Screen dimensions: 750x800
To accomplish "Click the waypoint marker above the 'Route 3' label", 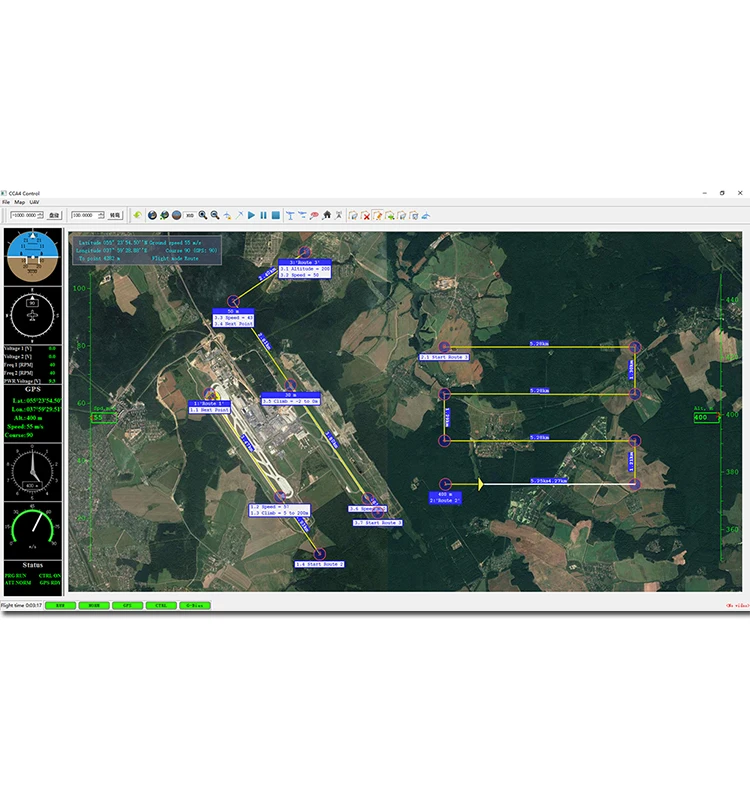I will [305, 252].
